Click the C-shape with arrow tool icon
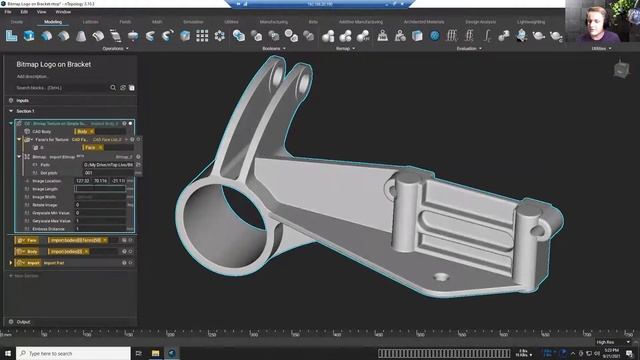The height and width of the screenshot is (360, 640). 167,36
